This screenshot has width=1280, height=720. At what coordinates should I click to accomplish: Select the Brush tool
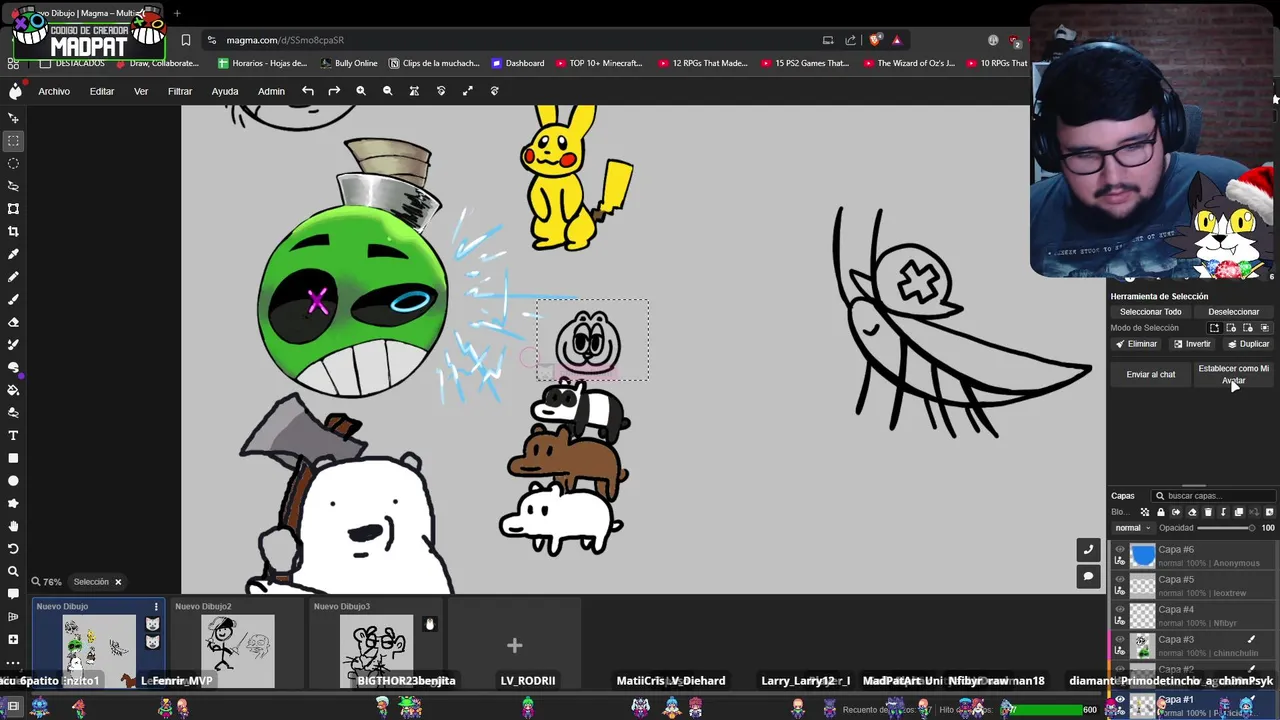(14, 299)
